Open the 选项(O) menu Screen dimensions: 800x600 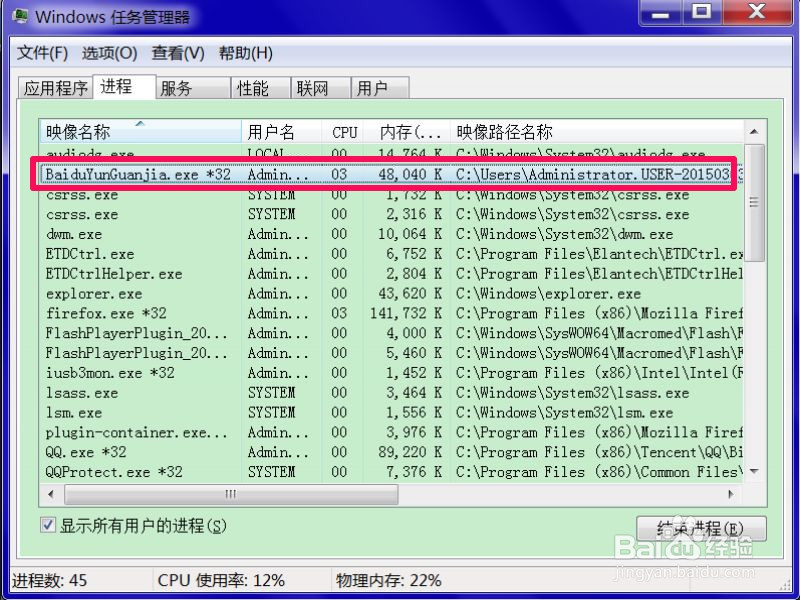[x=109, y=53]
